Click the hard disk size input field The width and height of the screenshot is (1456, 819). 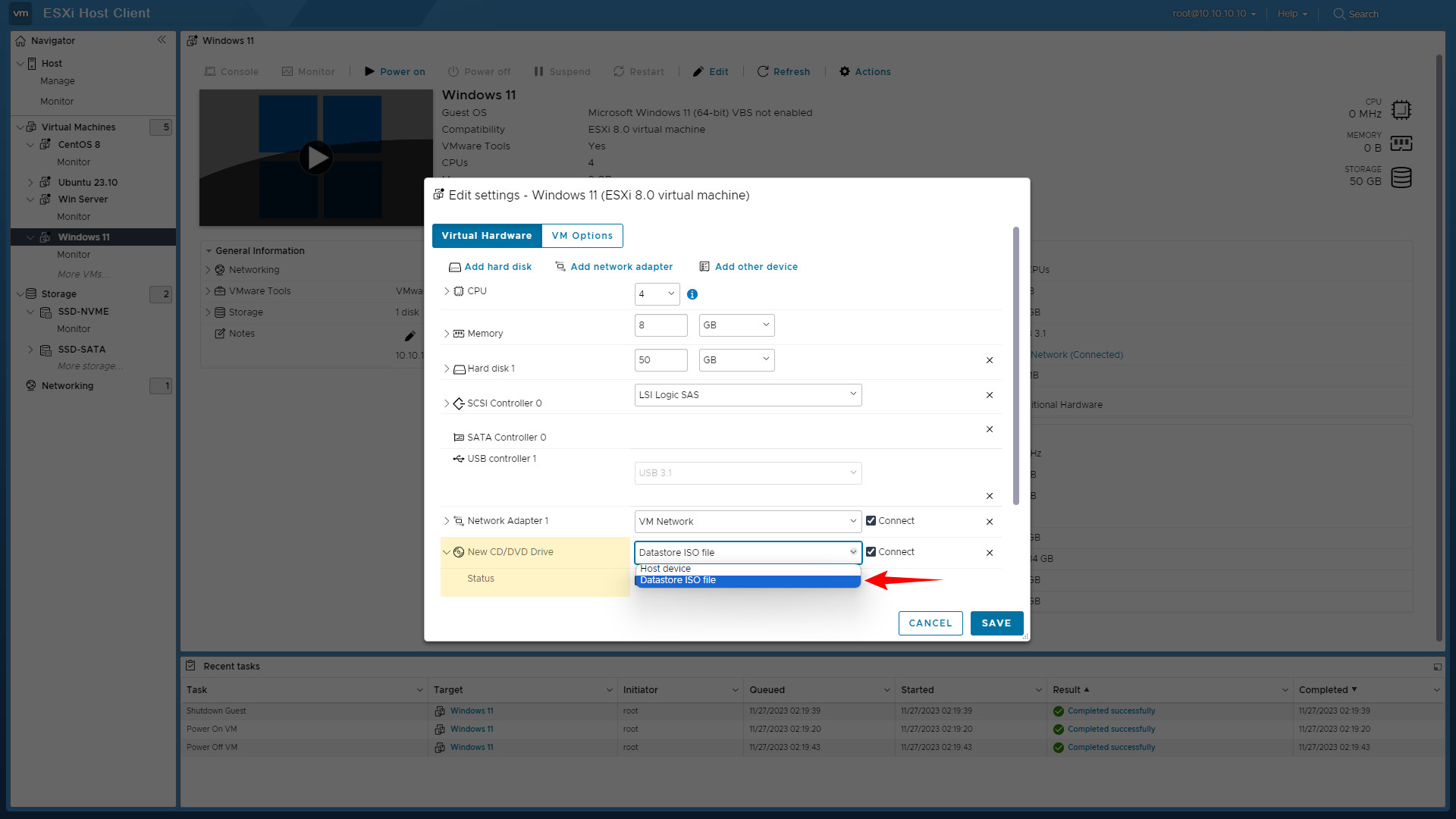tap(661, 360)
